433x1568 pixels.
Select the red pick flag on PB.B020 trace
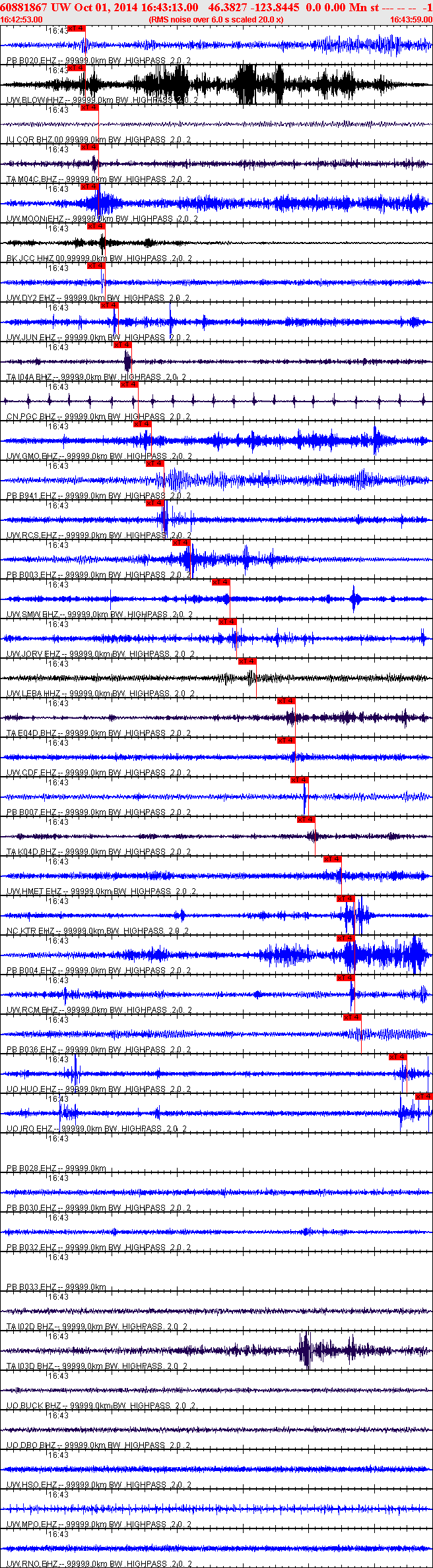[77, 28]
